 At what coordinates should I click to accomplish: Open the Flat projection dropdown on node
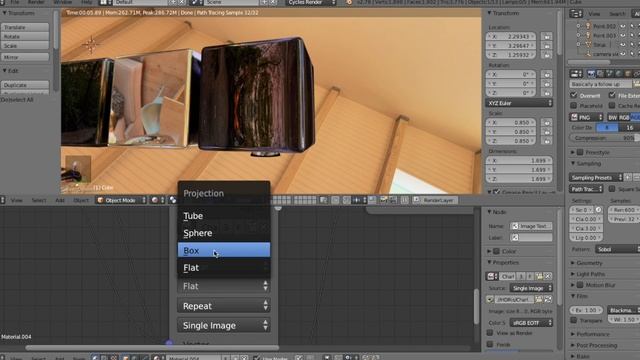[x=224, y=286]
